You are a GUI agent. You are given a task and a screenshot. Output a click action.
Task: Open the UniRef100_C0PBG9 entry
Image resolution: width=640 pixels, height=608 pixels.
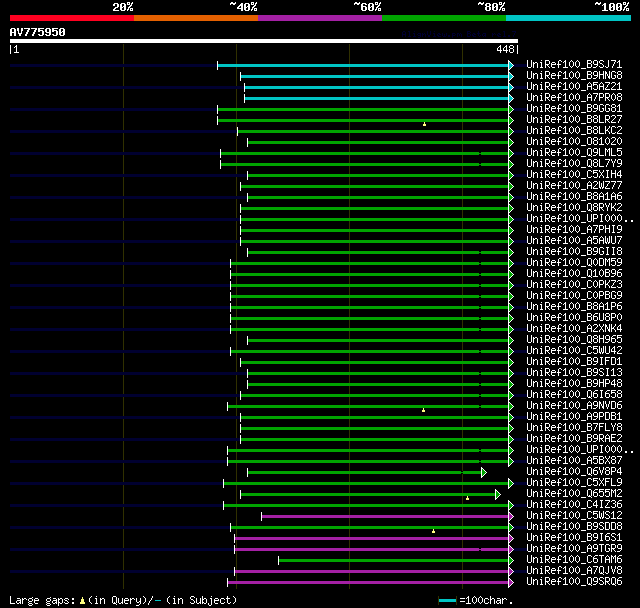coord(574,296)
